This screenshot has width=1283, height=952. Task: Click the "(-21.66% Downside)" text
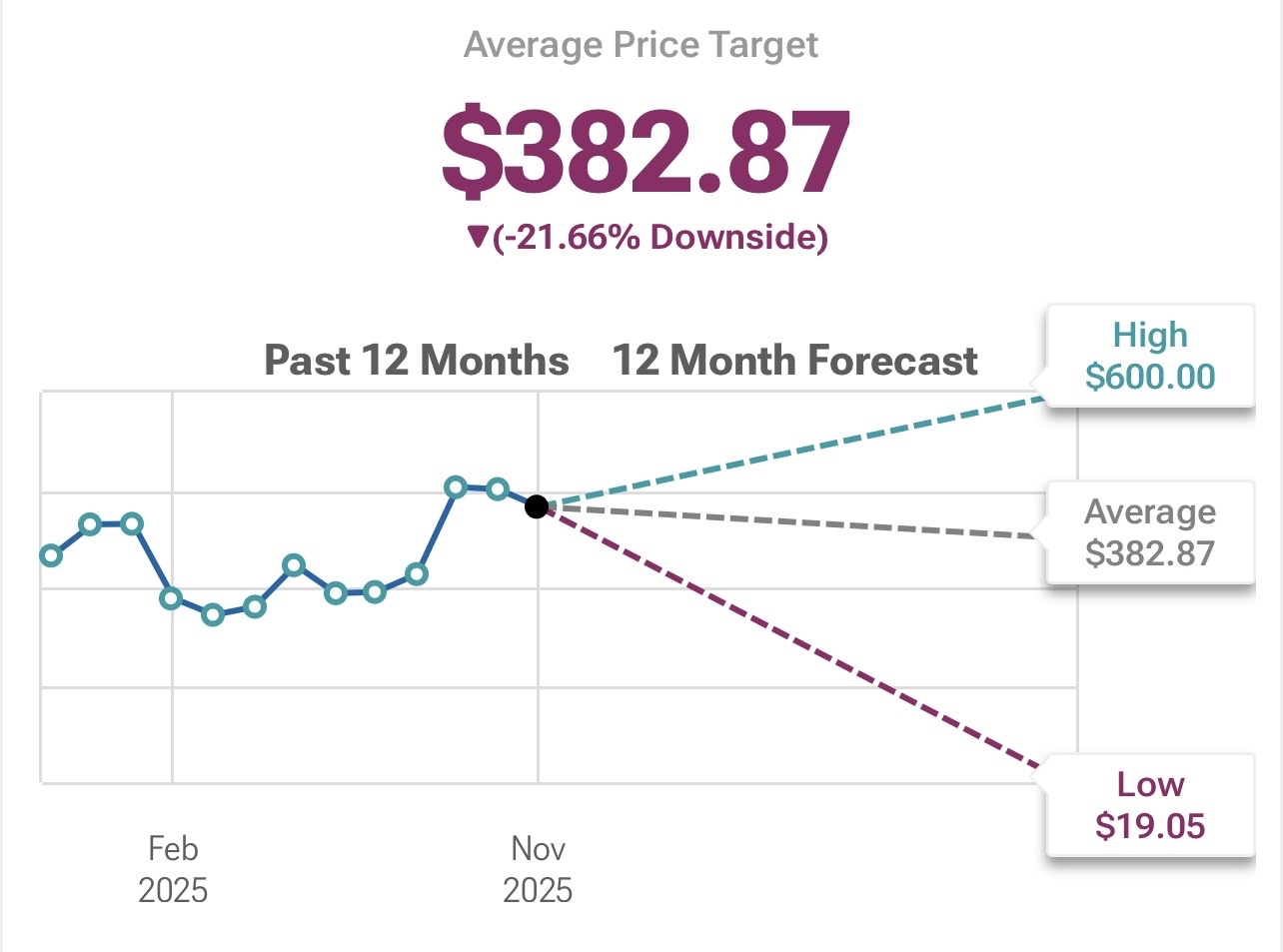660,238
